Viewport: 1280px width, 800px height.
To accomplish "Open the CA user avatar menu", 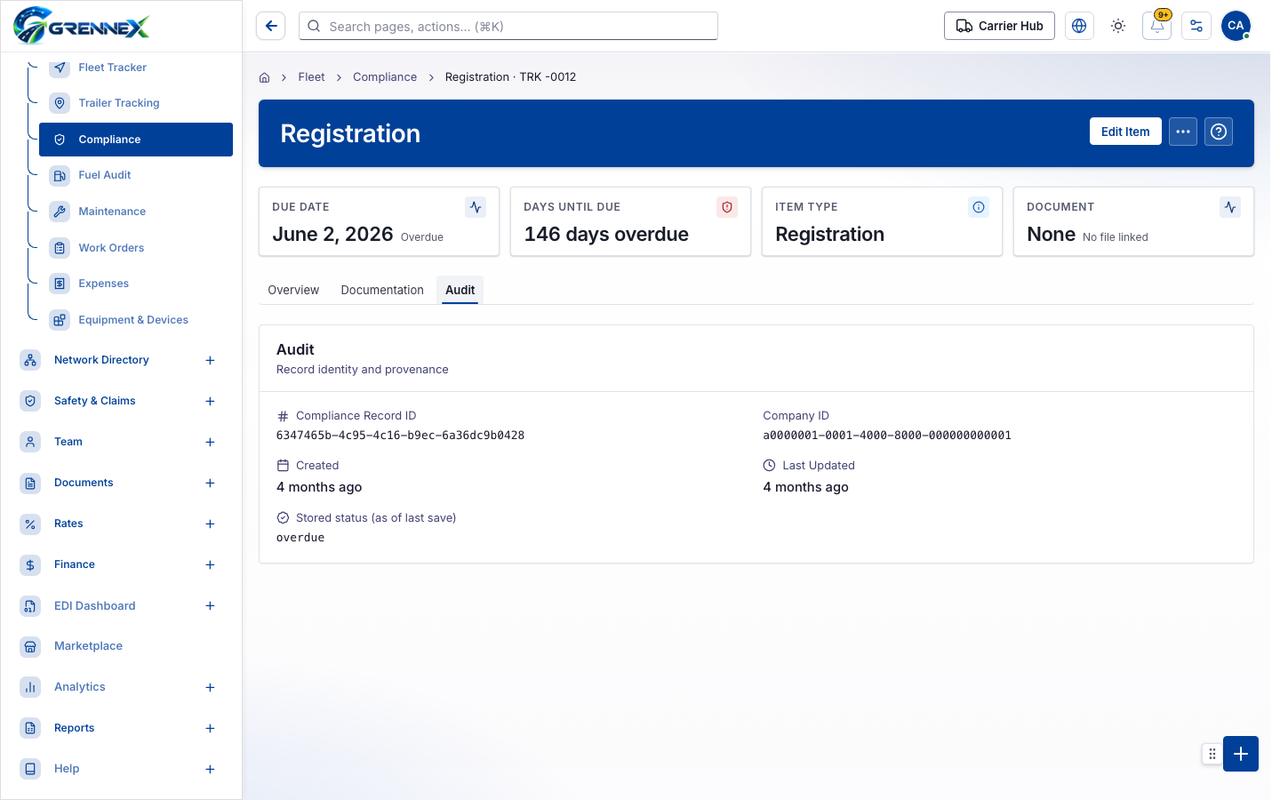I will tap(1236, 26).
